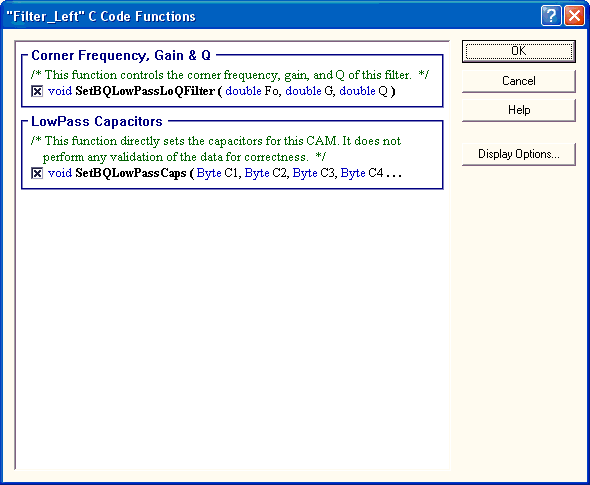Viewport: 590px width, 485px height.
Task: Toggle the SetBQLowPassCaps function checkbox
Action: [37, 173]
